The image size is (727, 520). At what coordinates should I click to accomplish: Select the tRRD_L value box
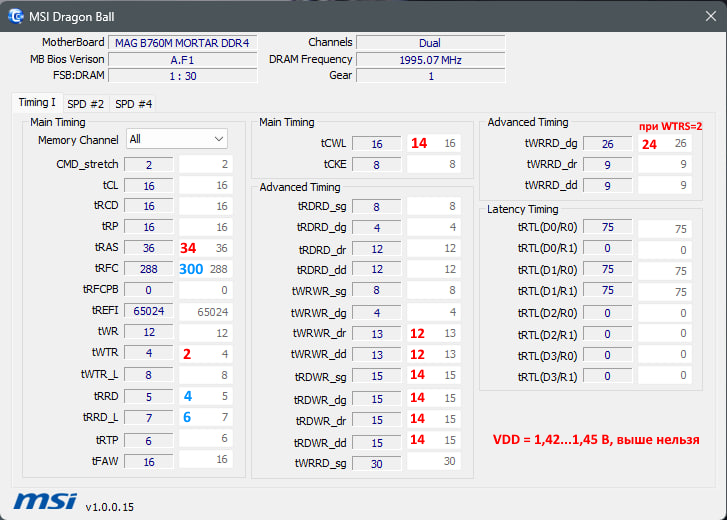pos(148,418)
